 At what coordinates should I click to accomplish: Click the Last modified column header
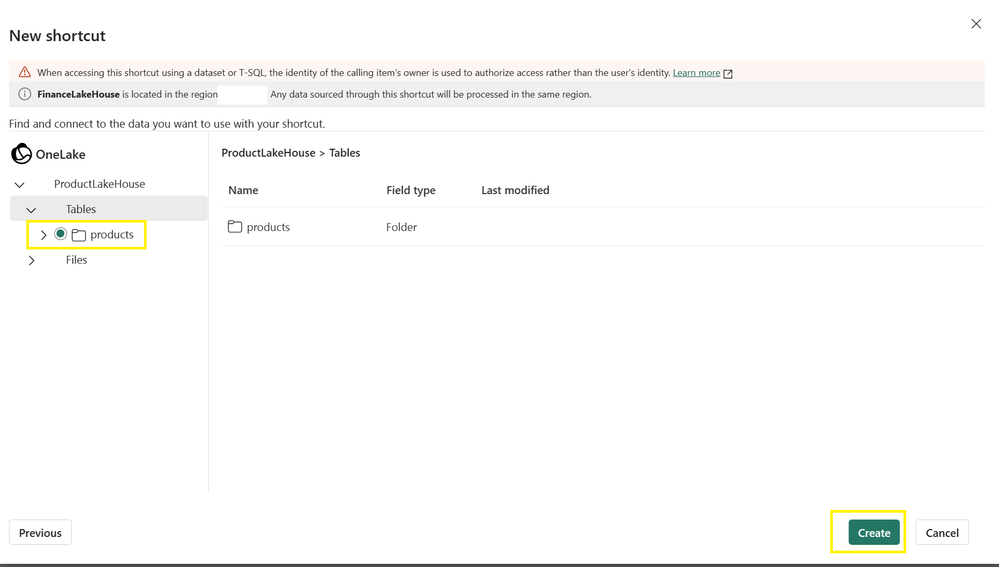515,190
